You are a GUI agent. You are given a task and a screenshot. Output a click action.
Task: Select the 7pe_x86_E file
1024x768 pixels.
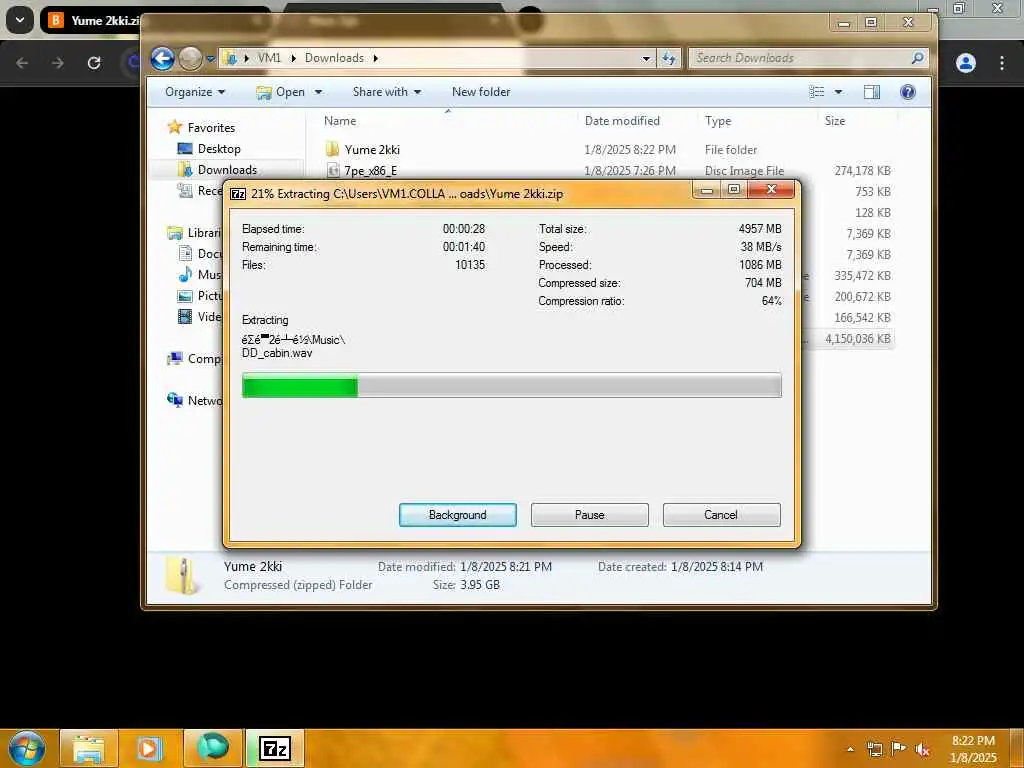point(370,170)
